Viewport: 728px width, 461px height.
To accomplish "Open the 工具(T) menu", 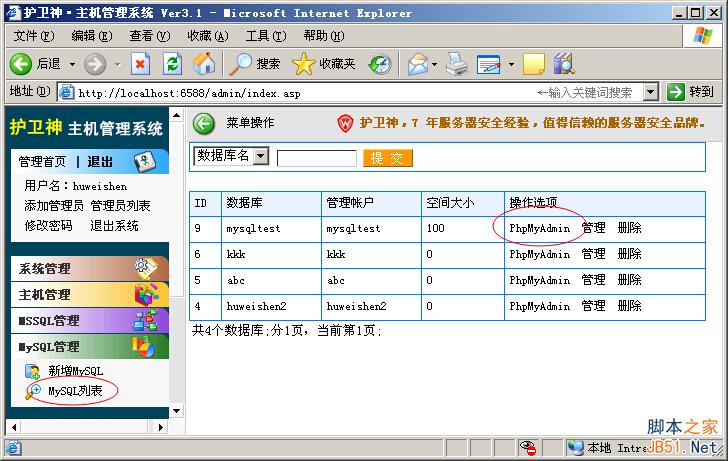I will [x=265, y=36].
